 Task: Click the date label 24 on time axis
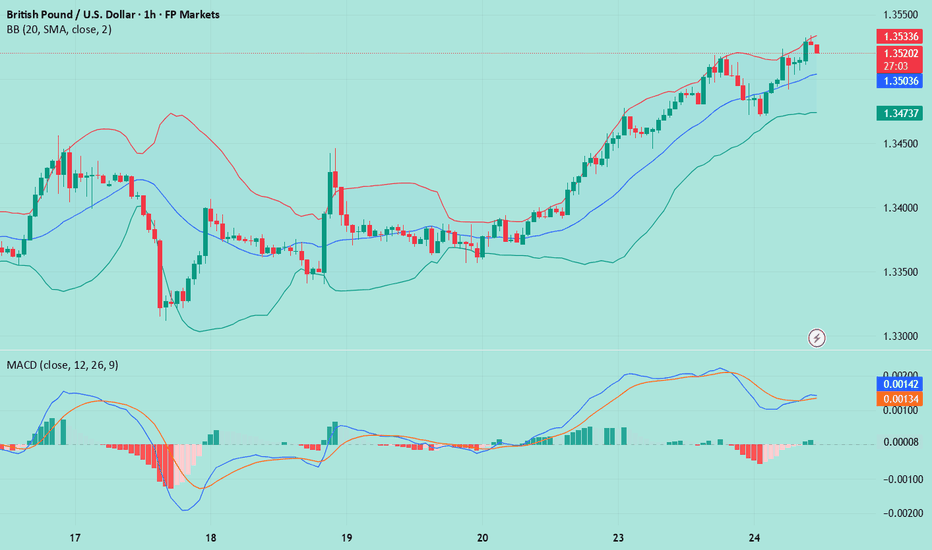(755, 538)
